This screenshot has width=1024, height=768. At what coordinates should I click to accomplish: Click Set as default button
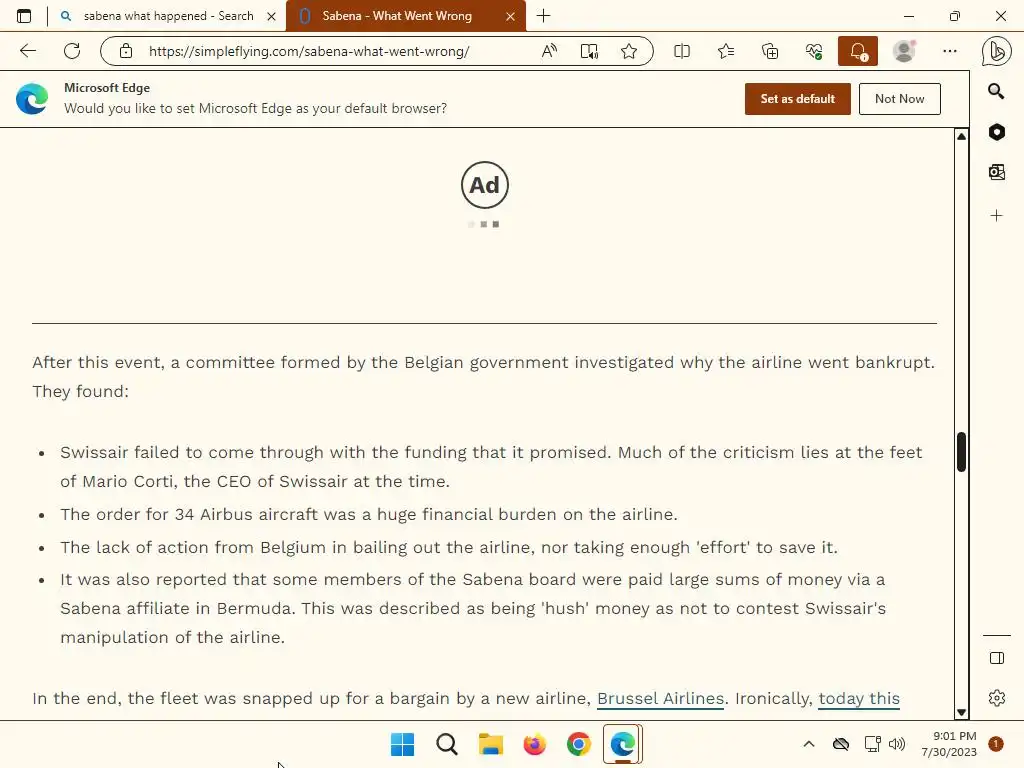[x=797, y=99]
